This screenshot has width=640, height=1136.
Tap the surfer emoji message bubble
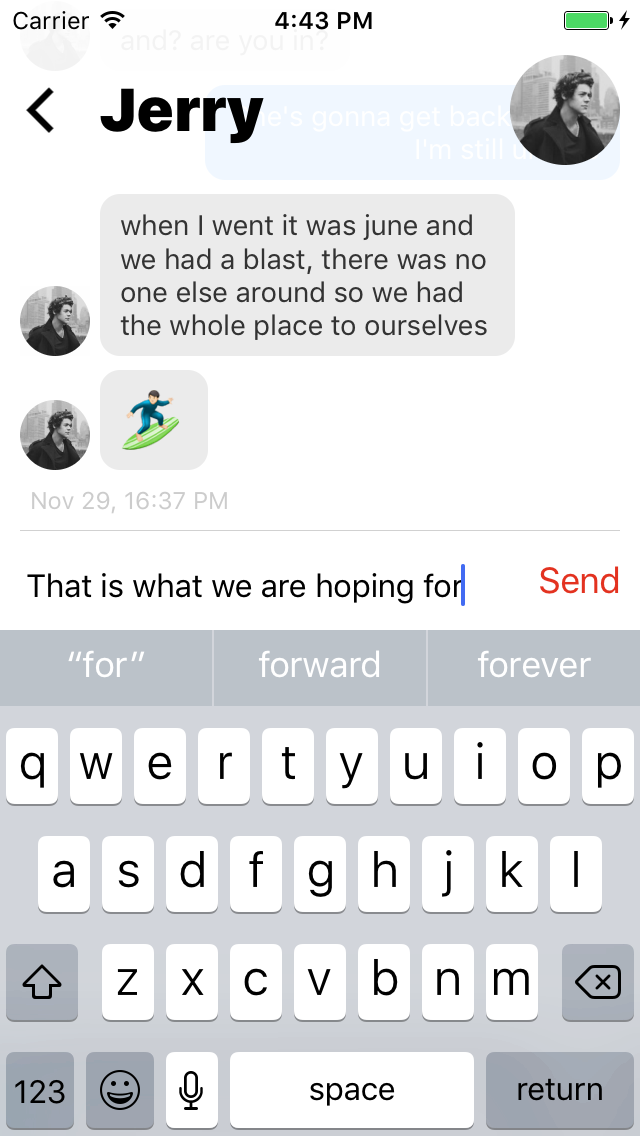click(154, 419)
